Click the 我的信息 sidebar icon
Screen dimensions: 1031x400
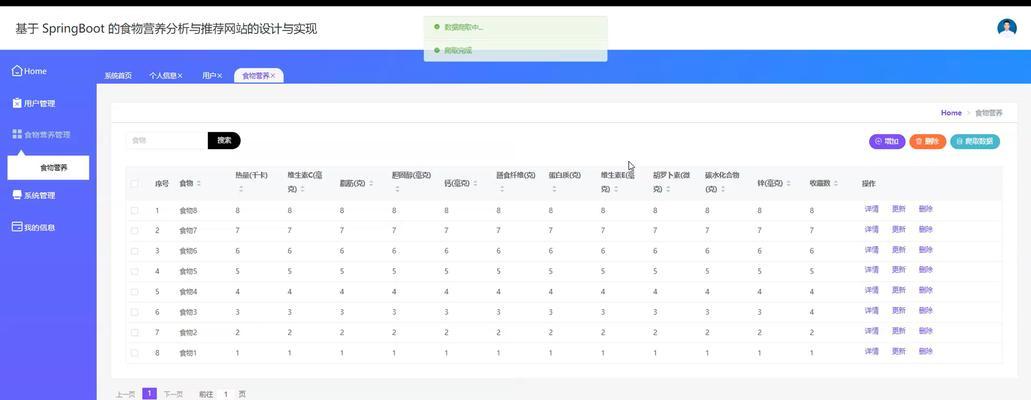click(17, 226)
